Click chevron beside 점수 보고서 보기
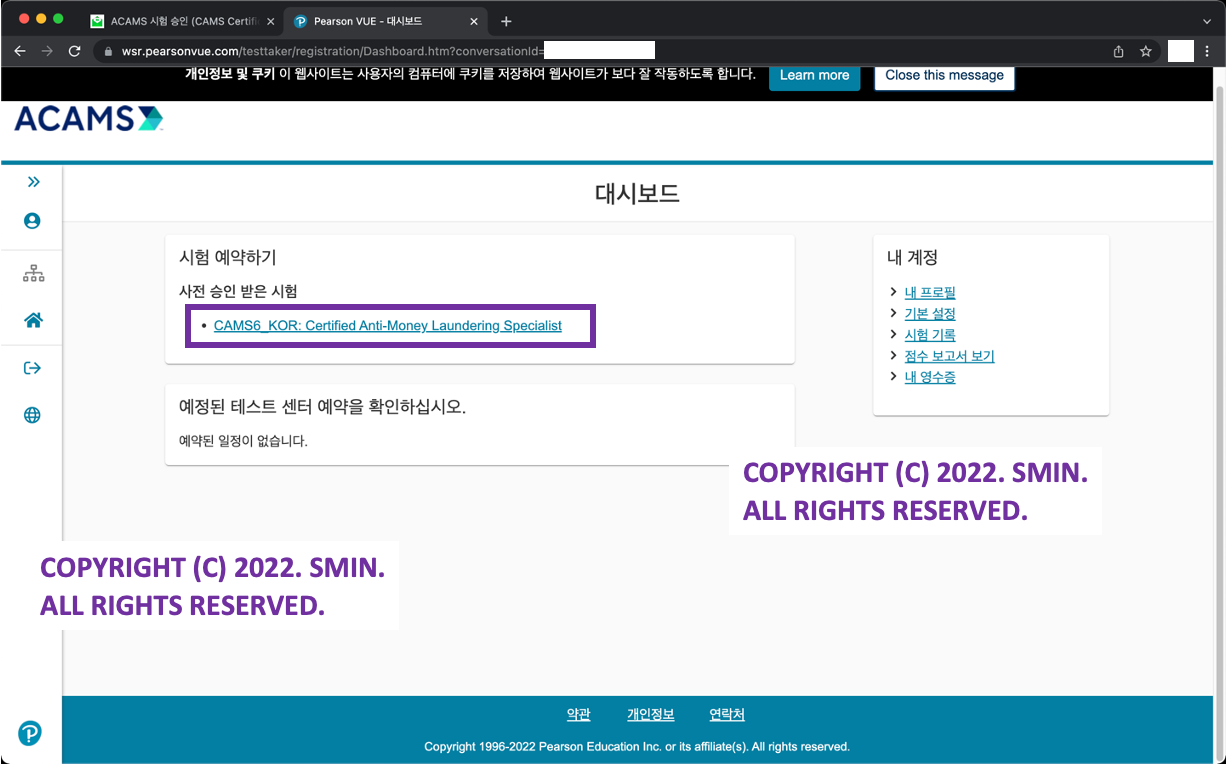1226x764 pixels. click(892, 355)
